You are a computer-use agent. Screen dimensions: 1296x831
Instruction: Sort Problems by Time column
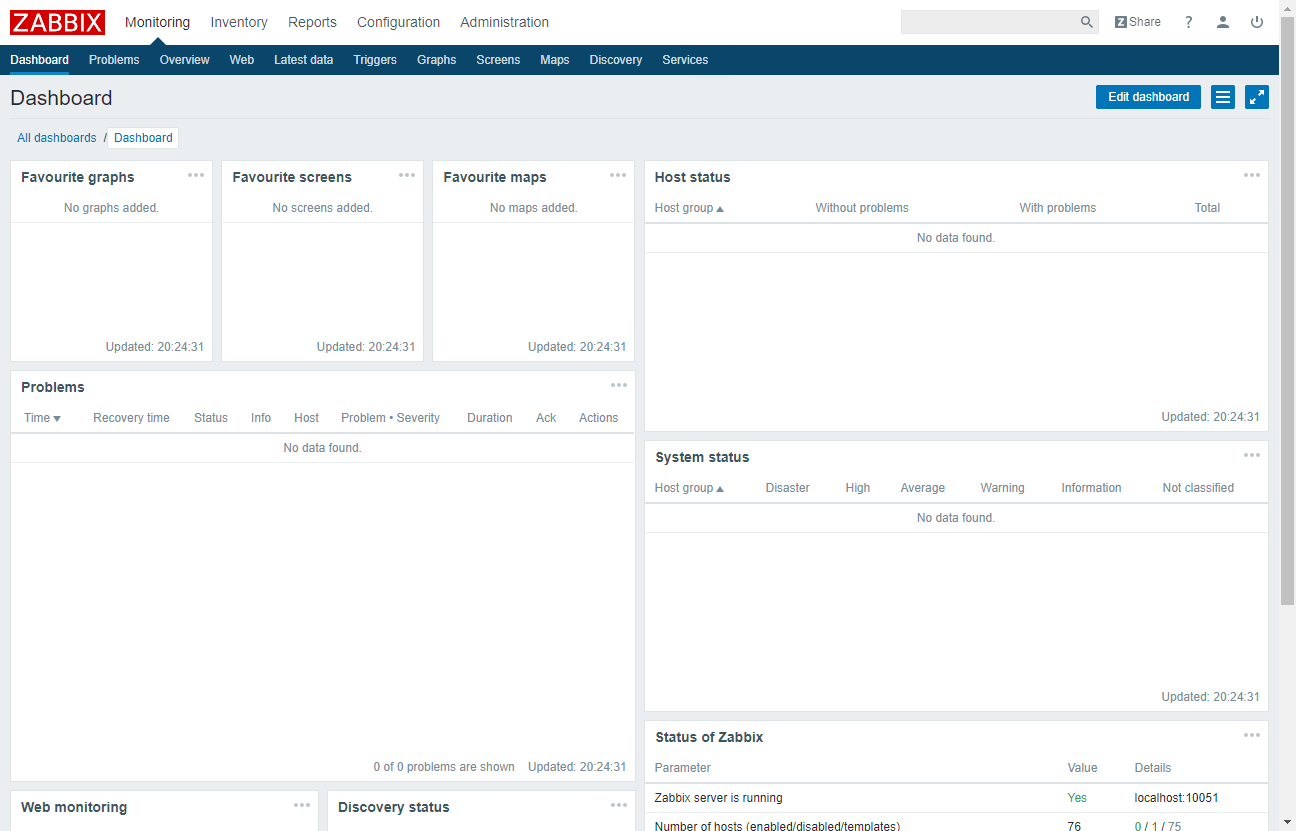42,418
